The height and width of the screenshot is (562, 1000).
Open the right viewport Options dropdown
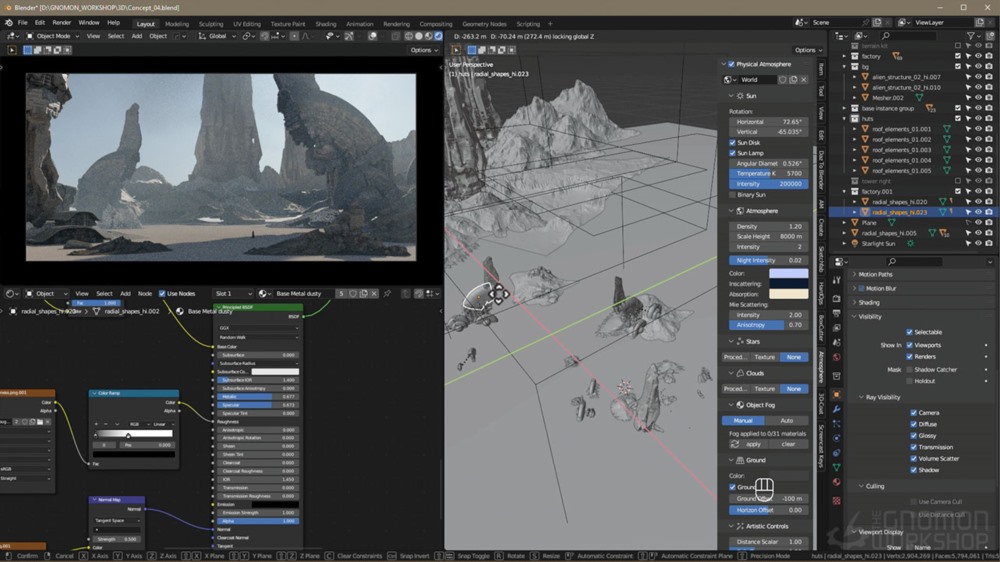click(808, 50)
